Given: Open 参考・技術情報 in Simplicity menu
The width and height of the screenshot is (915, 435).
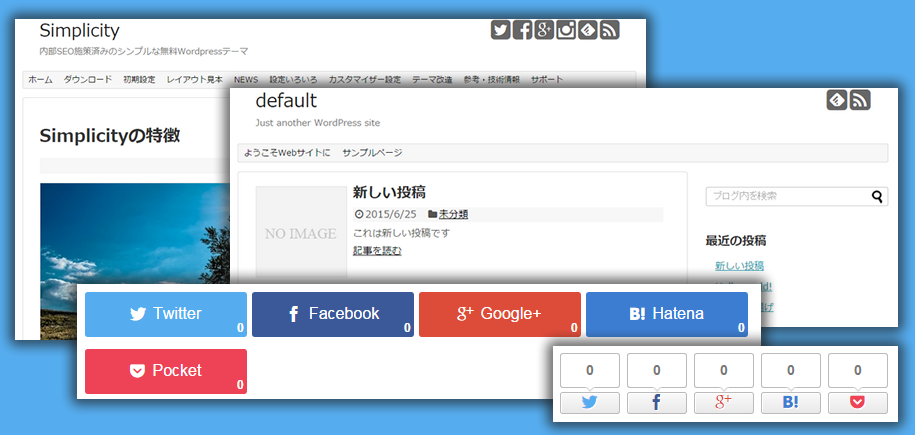Looking at the screenshot, I should coord(491,80).
